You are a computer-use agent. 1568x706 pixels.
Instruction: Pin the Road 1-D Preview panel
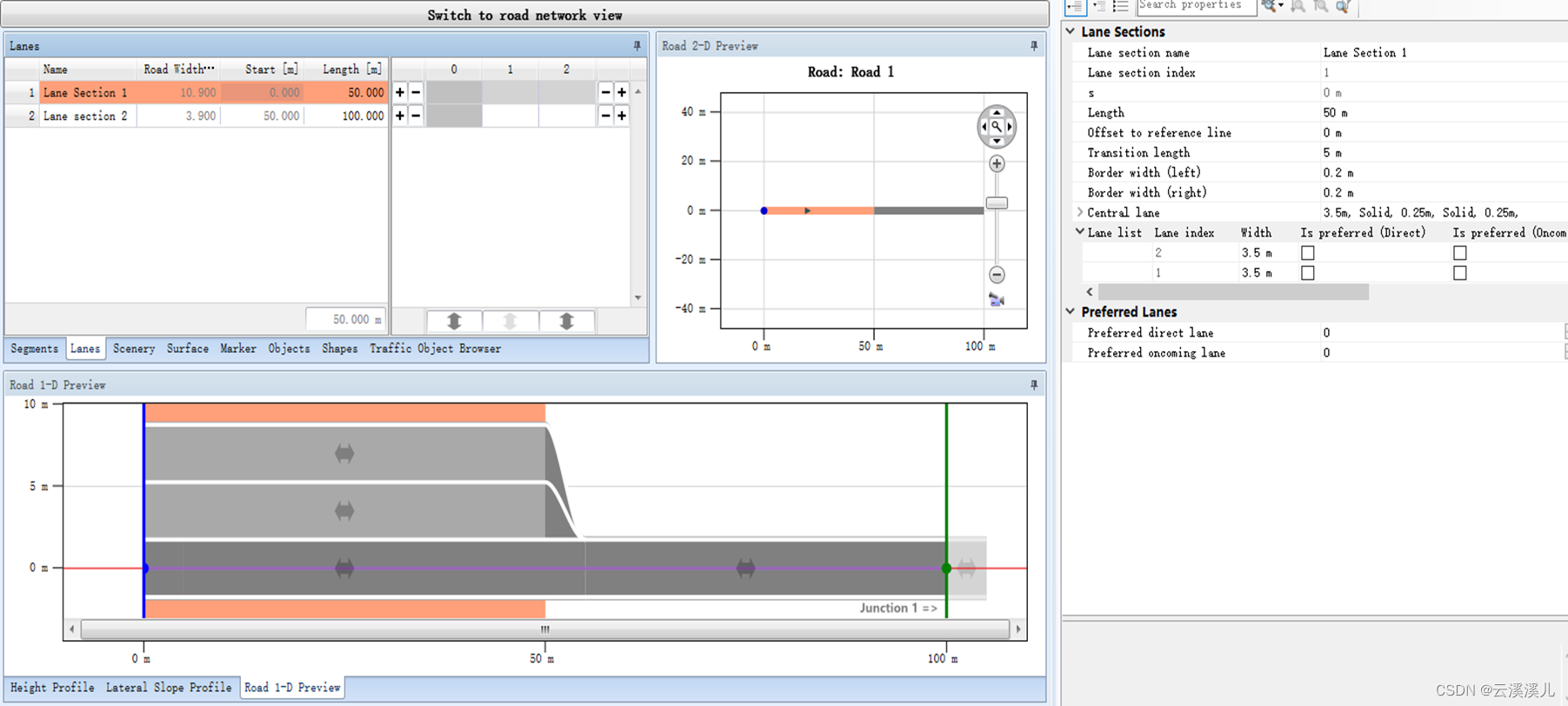pyautogui.click(x=1034, y=384)
